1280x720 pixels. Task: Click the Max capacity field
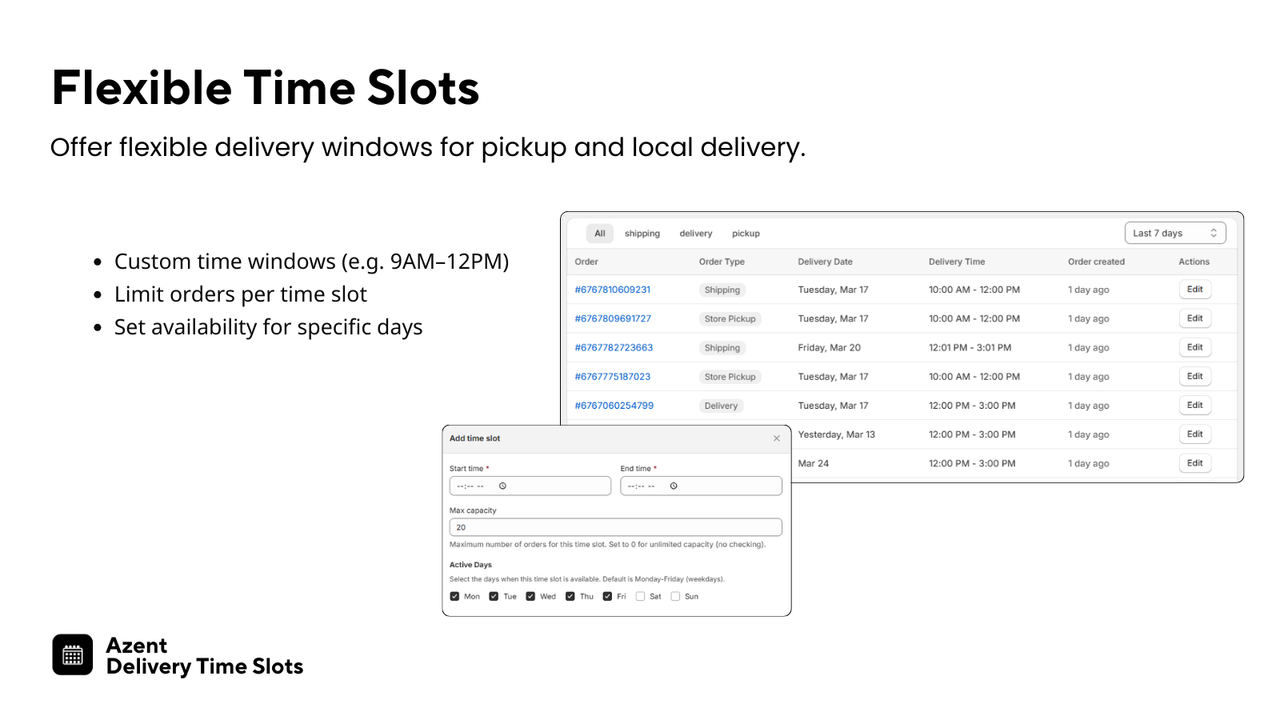[616, 527]
